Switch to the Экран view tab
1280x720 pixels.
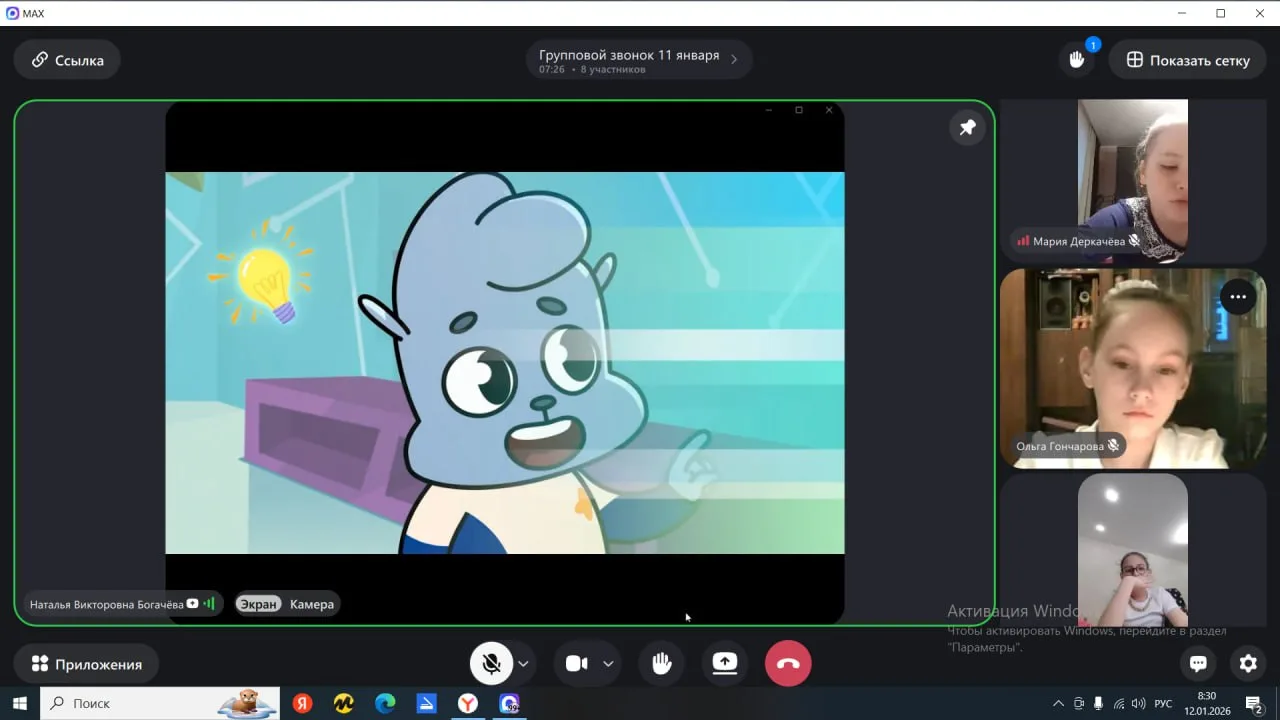pyautogui.click(x=258, y=604)
